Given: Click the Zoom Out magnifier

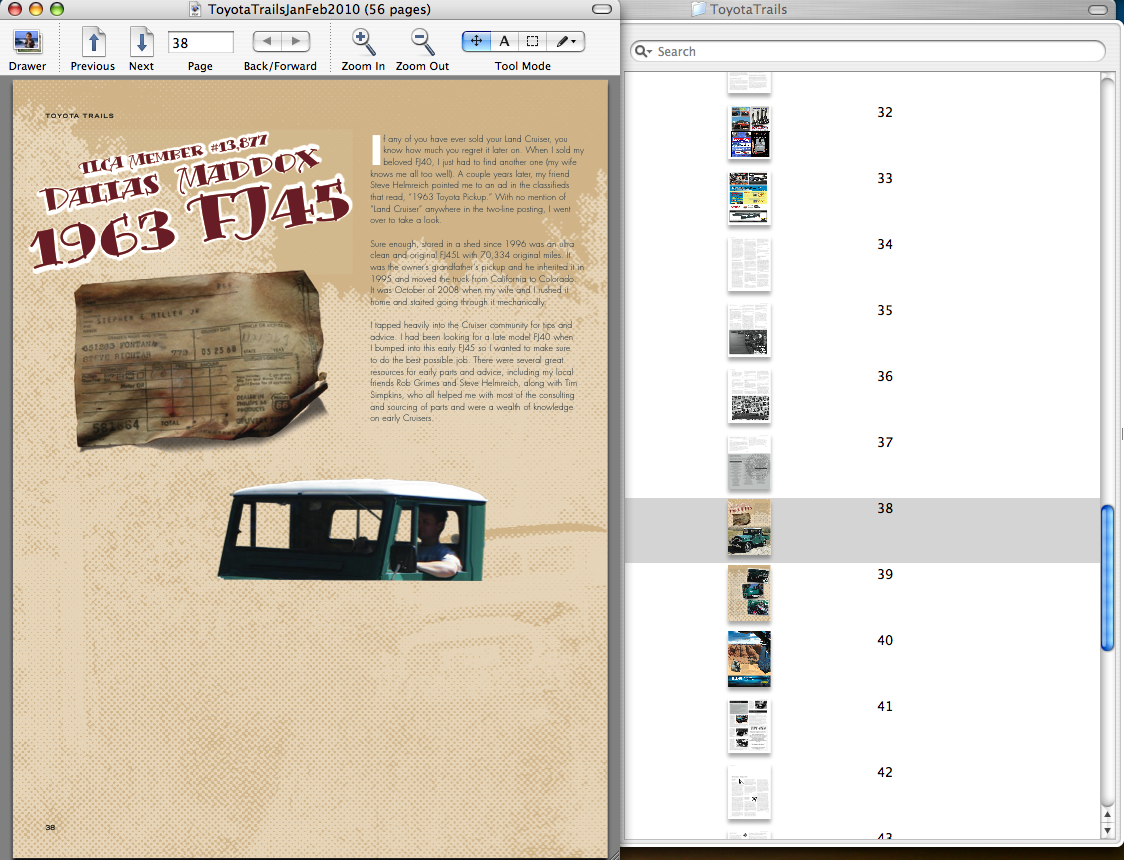Looking at the screenshot, I should [422, 42].
